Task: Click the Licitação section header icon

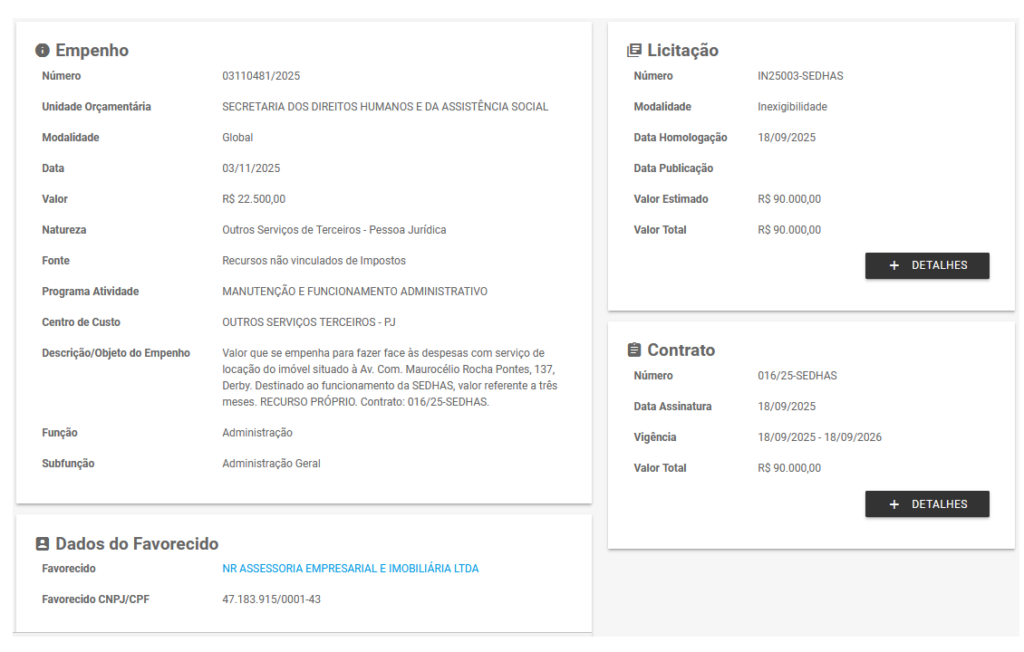Action: pos(634,51)
